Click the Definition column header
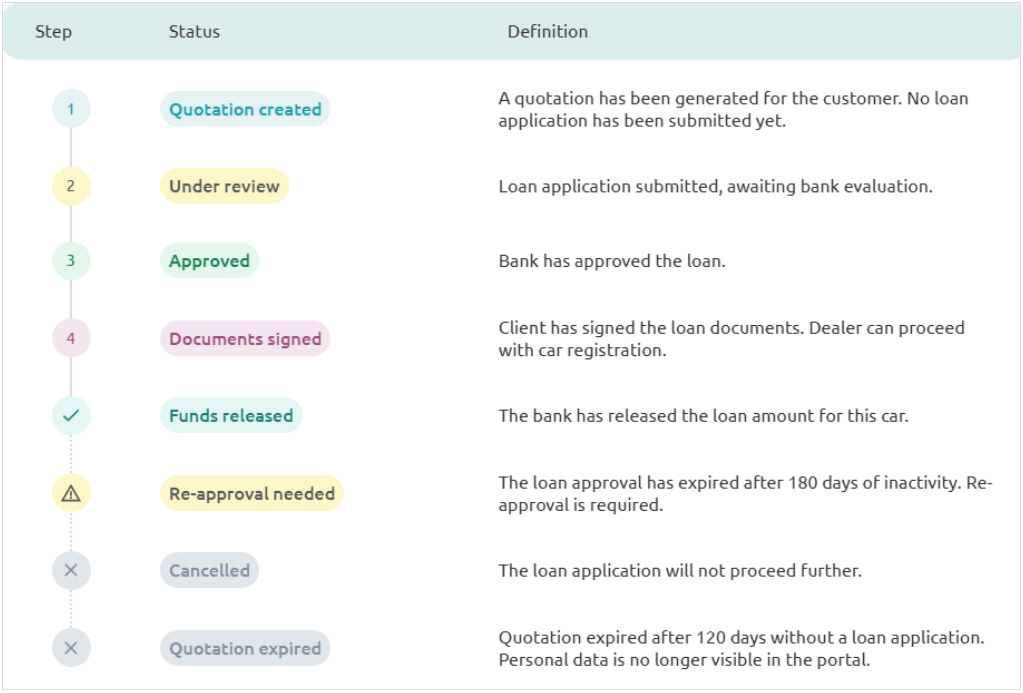1023x693 pixels. [x=547, y=31]
